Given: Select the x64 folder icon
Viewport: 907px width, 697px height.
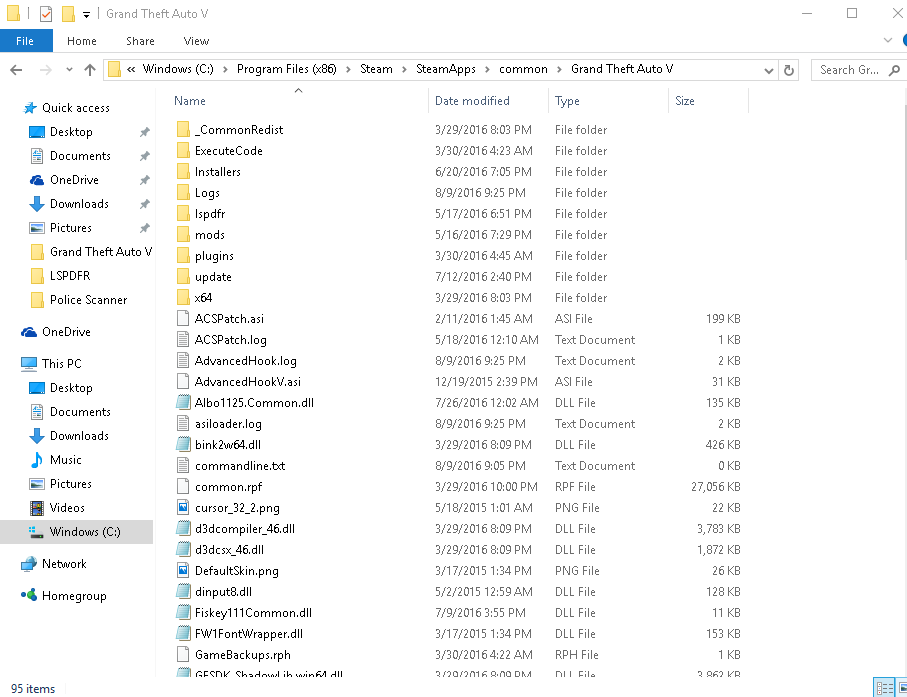Looking at the screenshot, I should 183,297.
